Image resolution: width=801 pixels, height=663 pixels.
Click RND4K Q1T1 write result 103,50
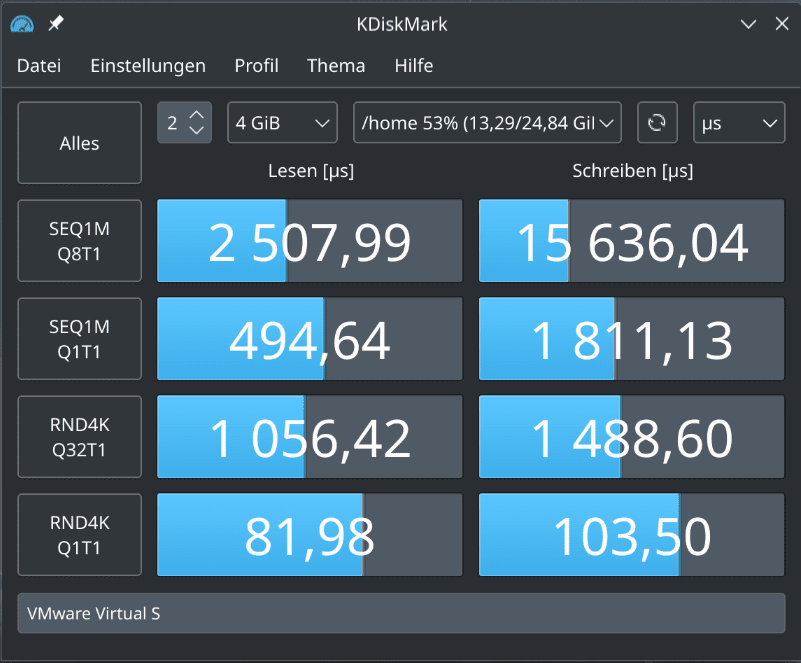[x=631, y=535]
